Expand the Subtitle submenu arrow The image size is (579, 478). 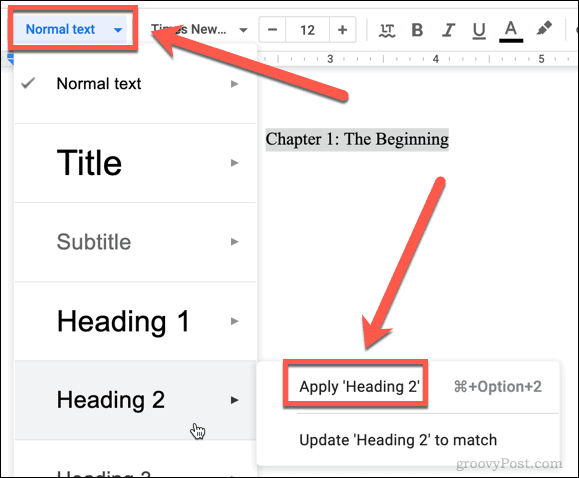tap(234, 242)
